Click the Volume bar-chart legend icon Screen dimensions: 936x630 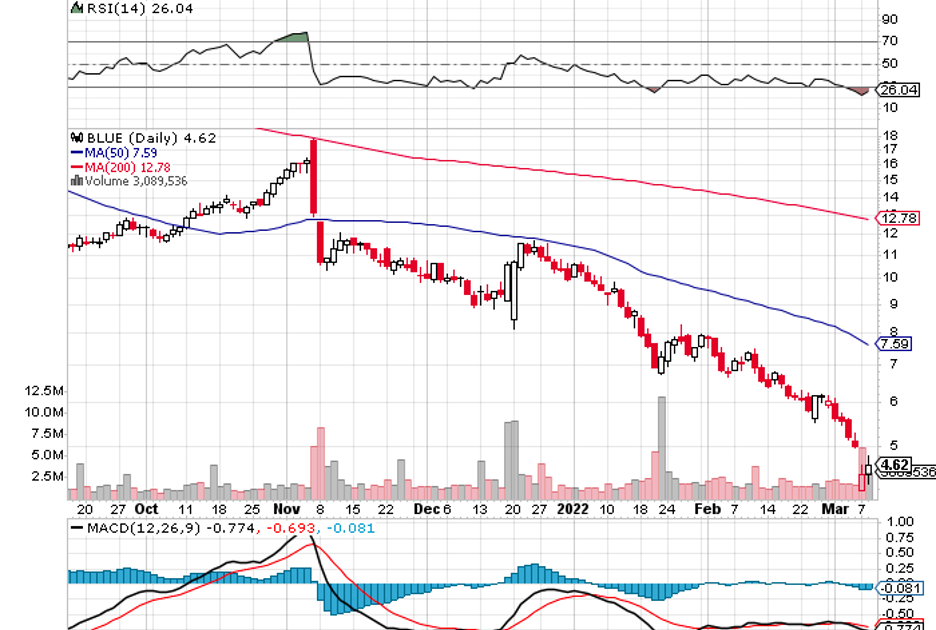pos(75,181)
